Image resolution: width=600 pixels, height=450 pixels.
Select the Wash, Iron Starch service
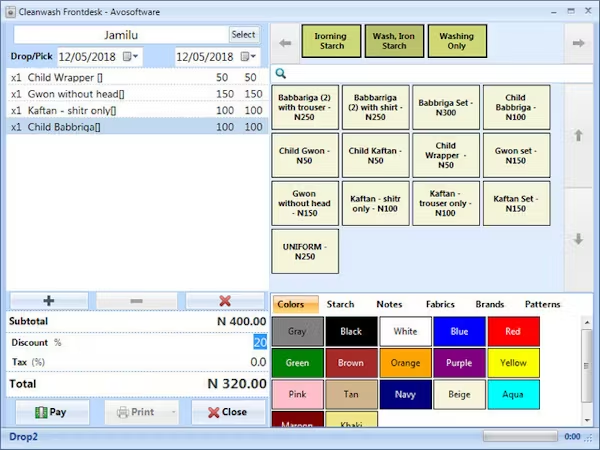[x=394, y=41]
